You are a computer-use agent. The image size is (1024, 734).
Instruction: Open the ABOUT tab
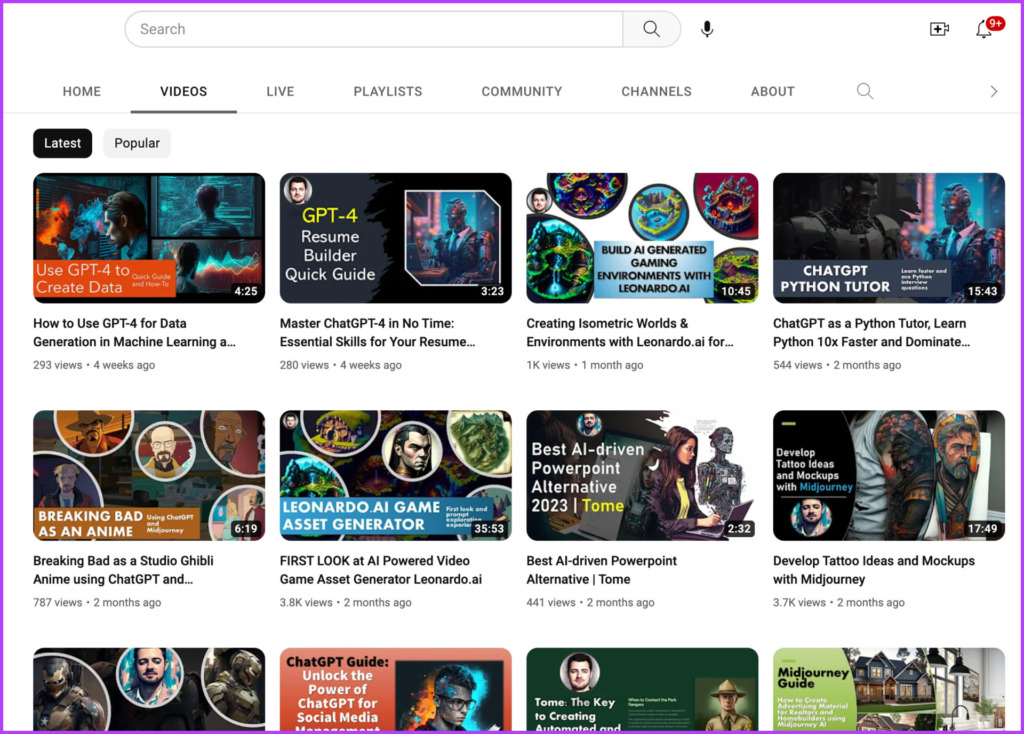pyautogui.click(x=773, y=91)
